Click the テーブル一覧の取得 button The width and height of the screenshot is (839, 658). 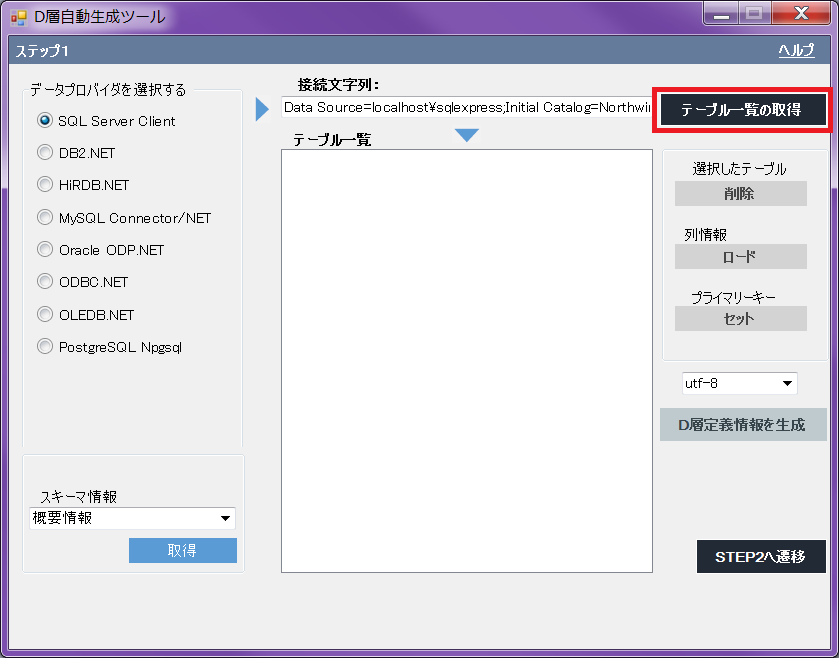coord(741,110)
